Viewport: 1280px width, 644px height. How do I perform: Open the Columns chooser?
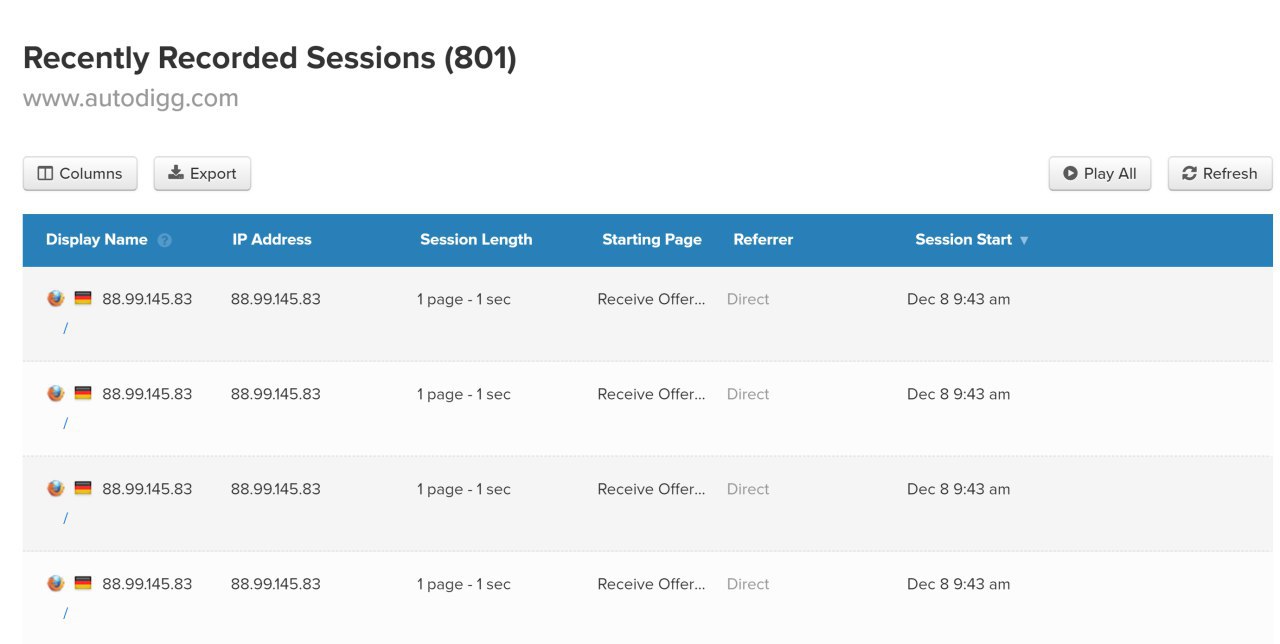click(80, 173)
